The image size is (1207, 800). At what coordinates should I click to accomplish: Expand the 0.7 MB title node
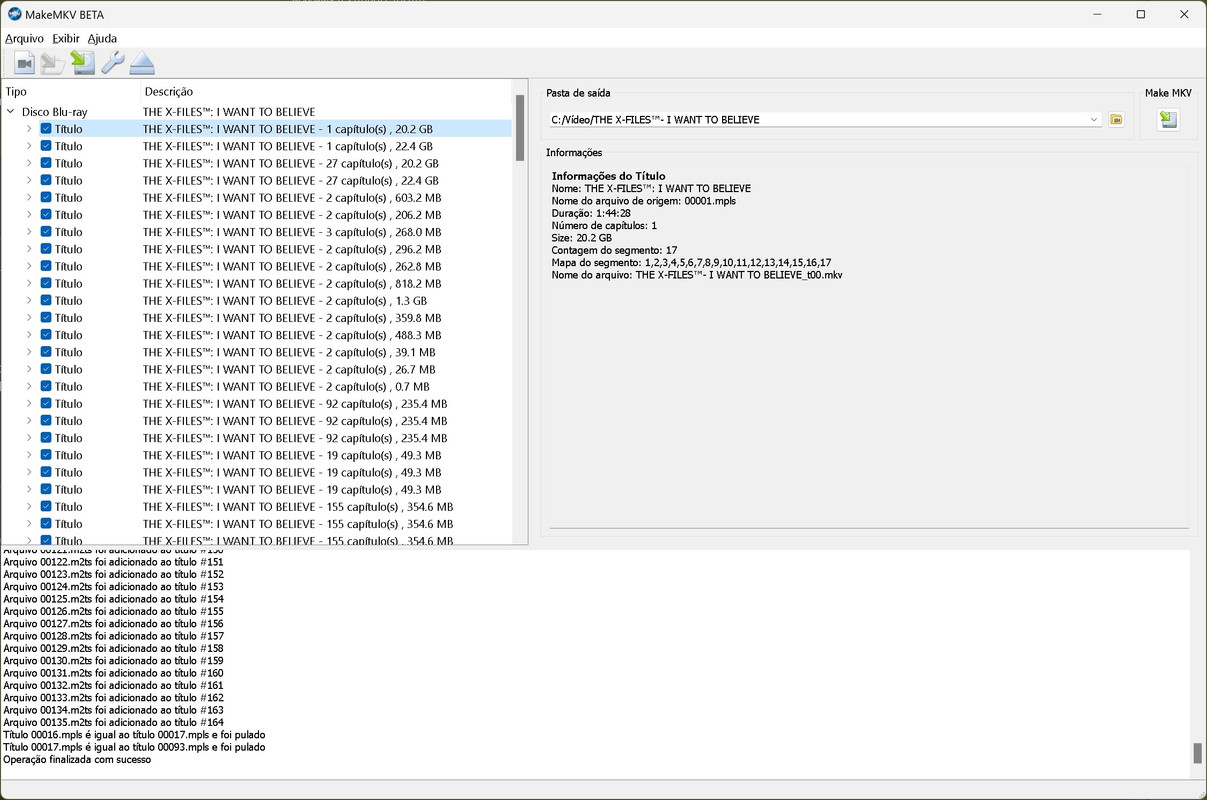click(x=29, y=387)
